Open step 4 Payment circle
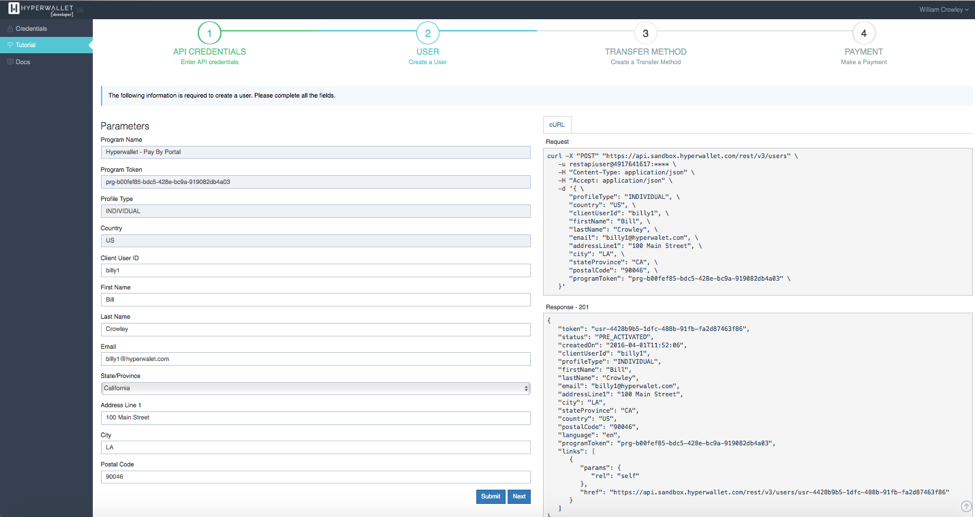 (864, 34)
